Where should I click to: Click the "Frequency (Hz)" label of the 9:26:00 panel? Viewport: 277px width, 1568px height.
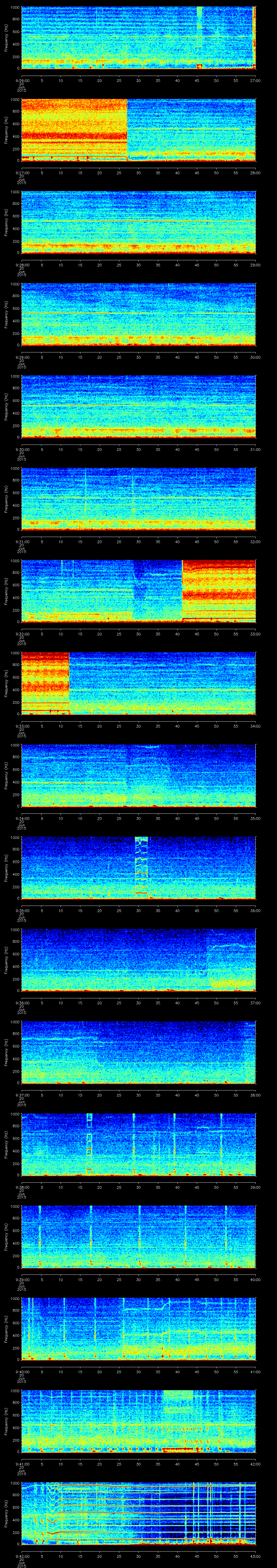[6, 38]
